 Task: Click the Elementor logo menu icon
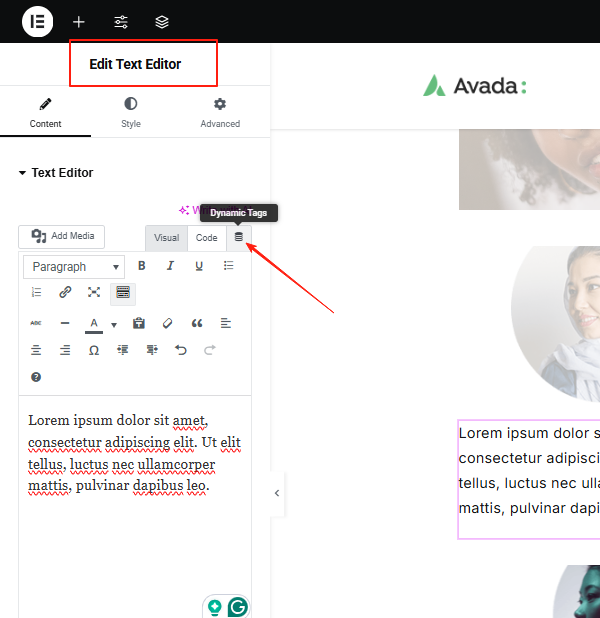point(37,22)
